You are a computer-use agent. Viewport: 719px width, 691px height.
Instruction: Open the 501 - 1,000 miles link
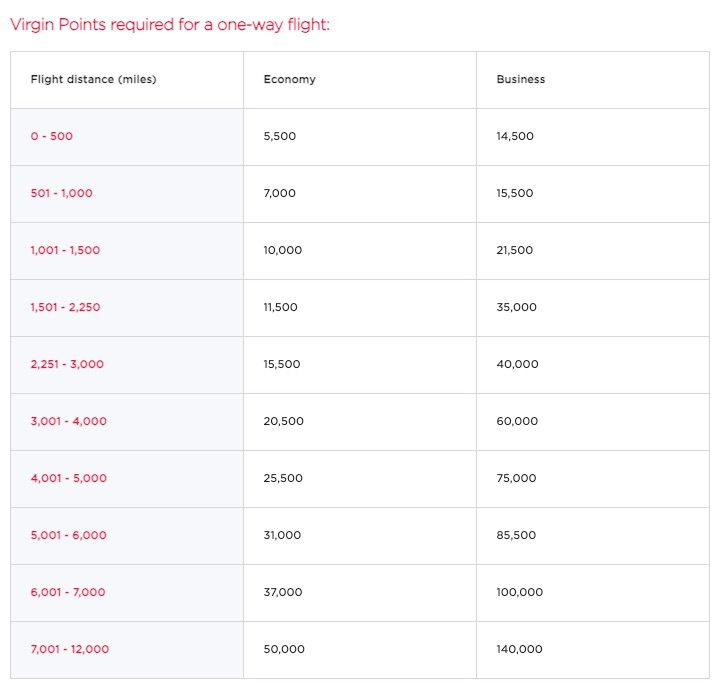(x=61, y=193)
